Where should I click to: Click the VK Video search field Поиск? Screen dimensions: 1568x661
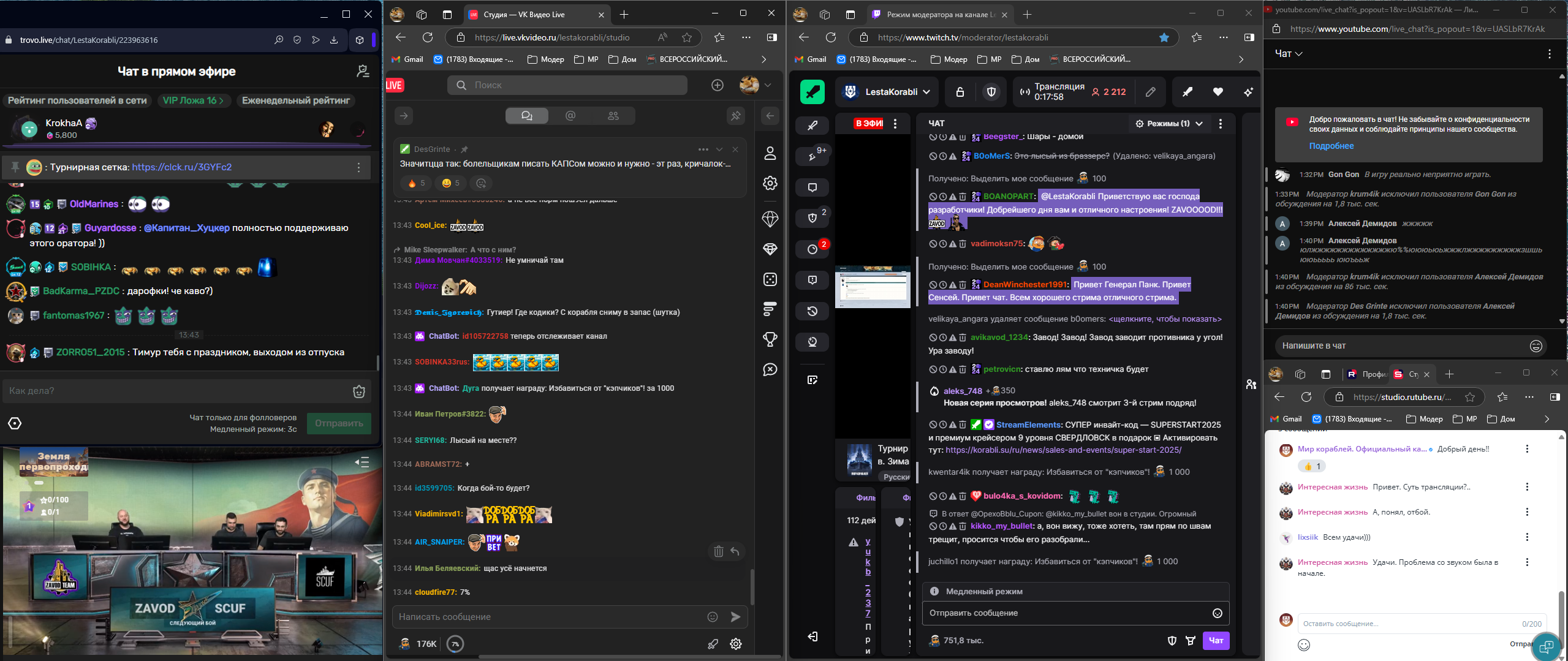click(567, 85)
